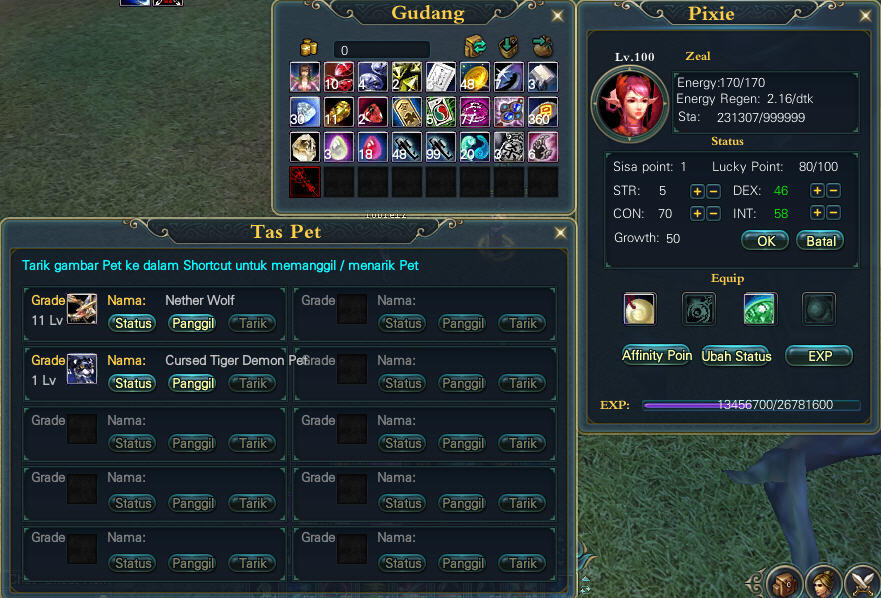This screenshot has width=881, height=598.
Task: Click the Pixie pet avatar portrait
Action: coord(630,105)
